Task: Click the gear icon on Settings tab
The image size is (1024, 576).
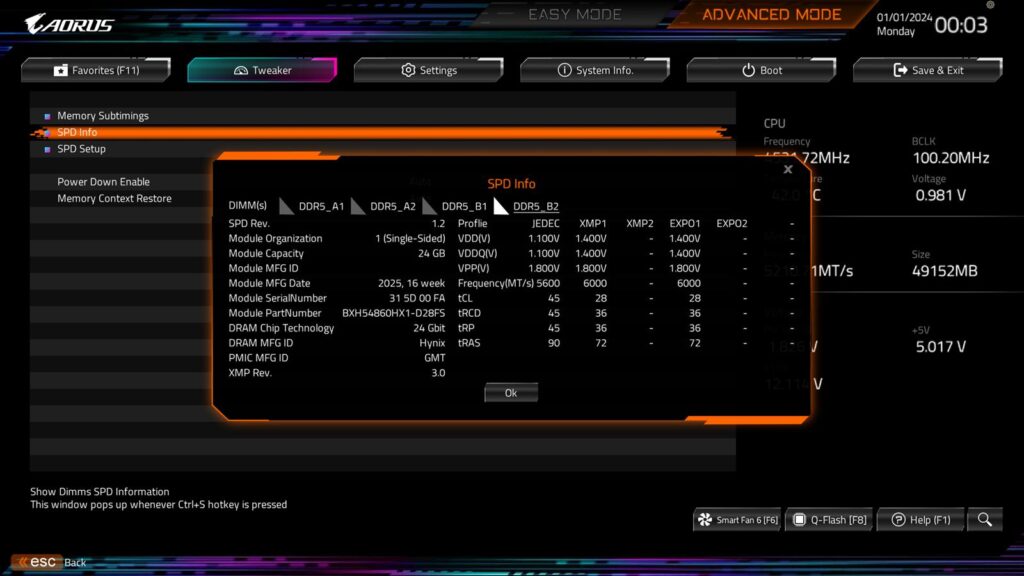Action: [408, 70]
